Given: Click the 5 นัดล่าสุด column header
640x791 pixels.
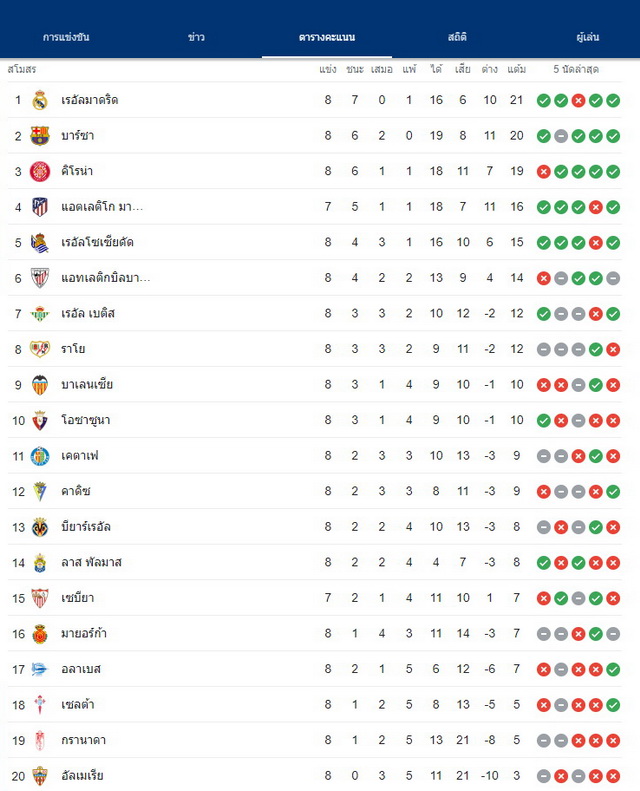Looking at the screenshot, I should coord(576,69).
